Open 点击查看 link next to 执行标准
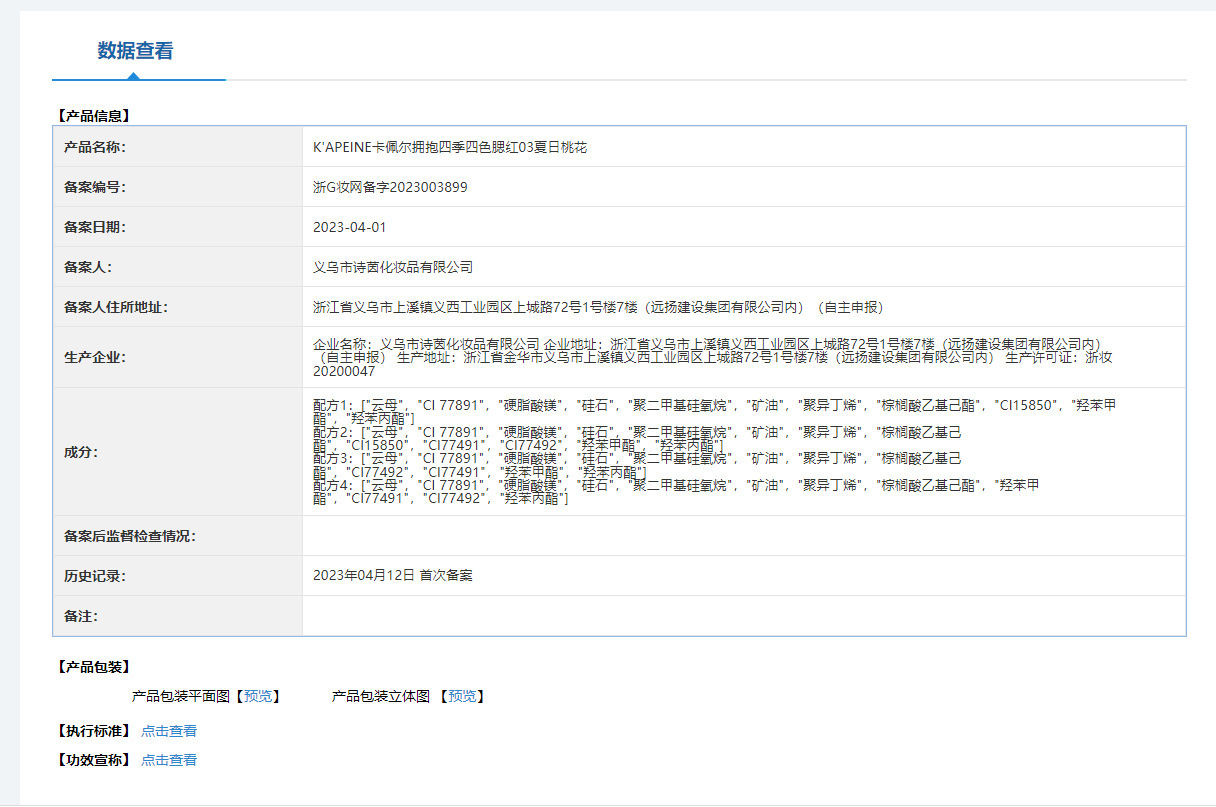 pyautogui.click(x=169, y=731)
